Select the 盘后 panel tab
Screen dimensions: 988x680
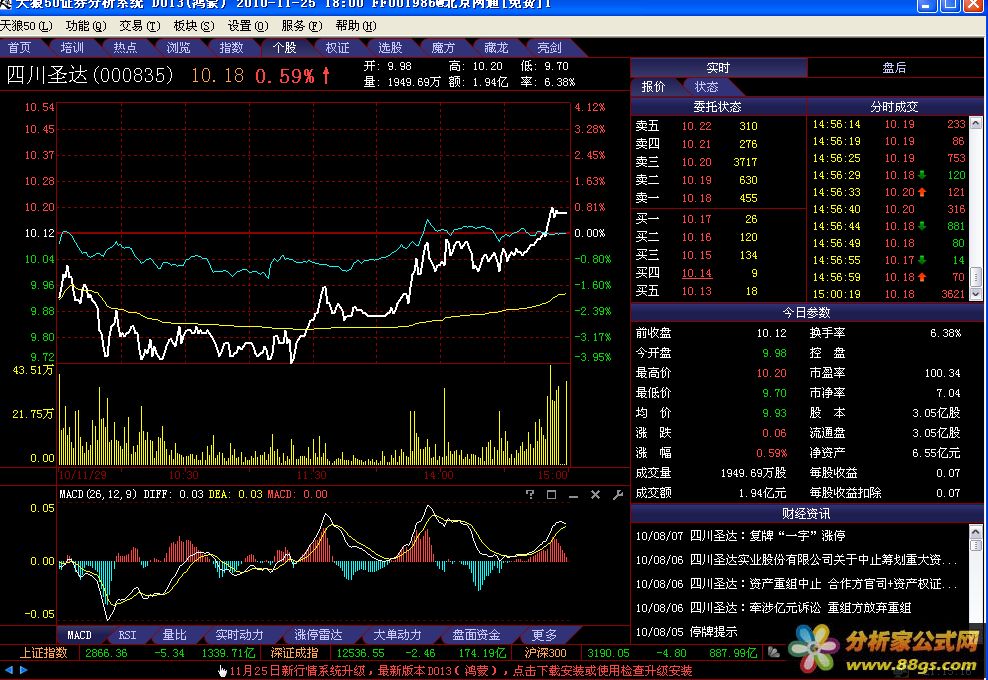pyautogui.click(x=895, y=68)
